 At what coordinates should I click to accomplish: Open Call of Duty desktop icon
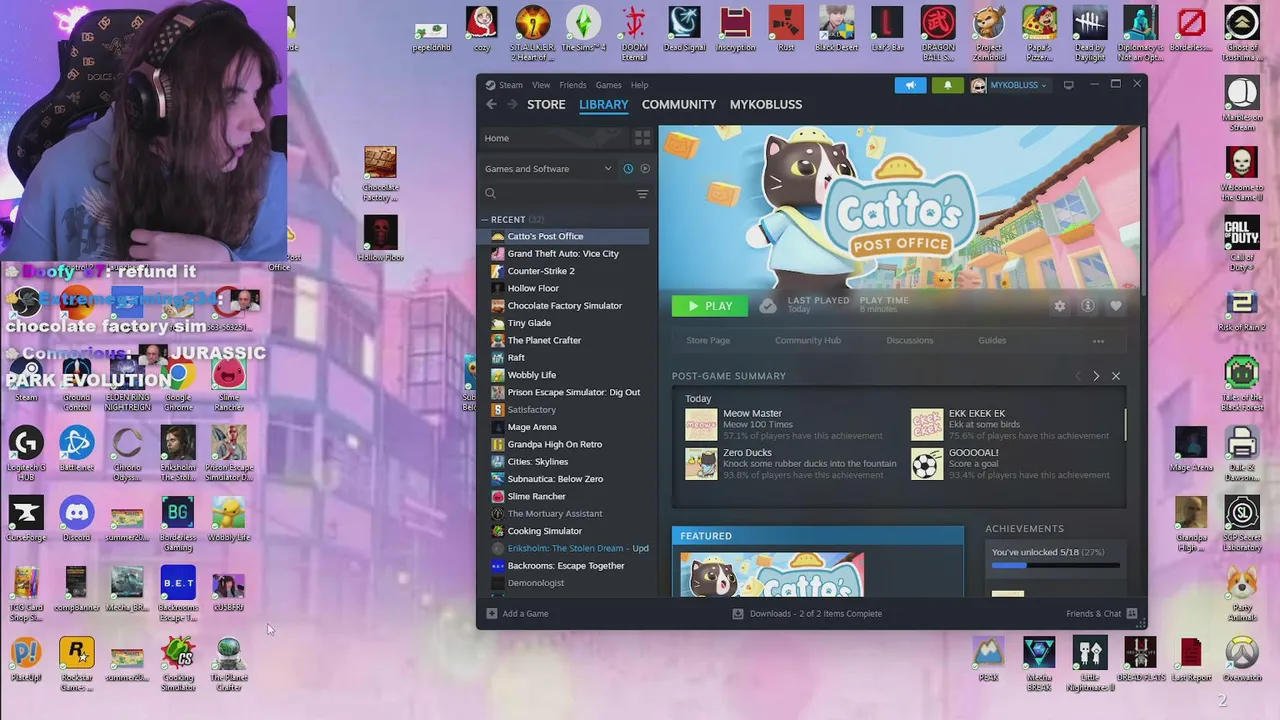pyautogui.click(x=1241, y=244)
